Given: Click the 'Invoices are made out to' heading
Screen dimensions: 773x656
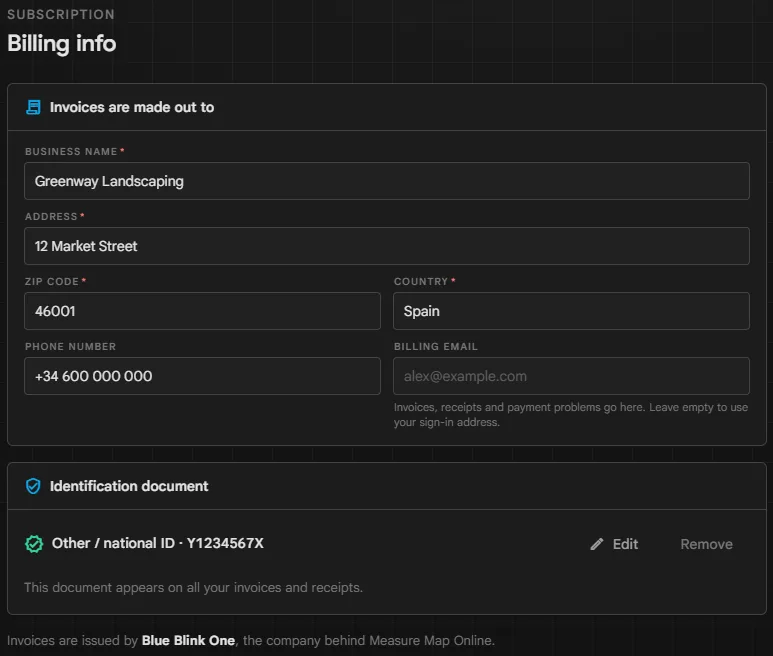Looking at the screenshot, I should pyautogui.click(x=132, y=107).
